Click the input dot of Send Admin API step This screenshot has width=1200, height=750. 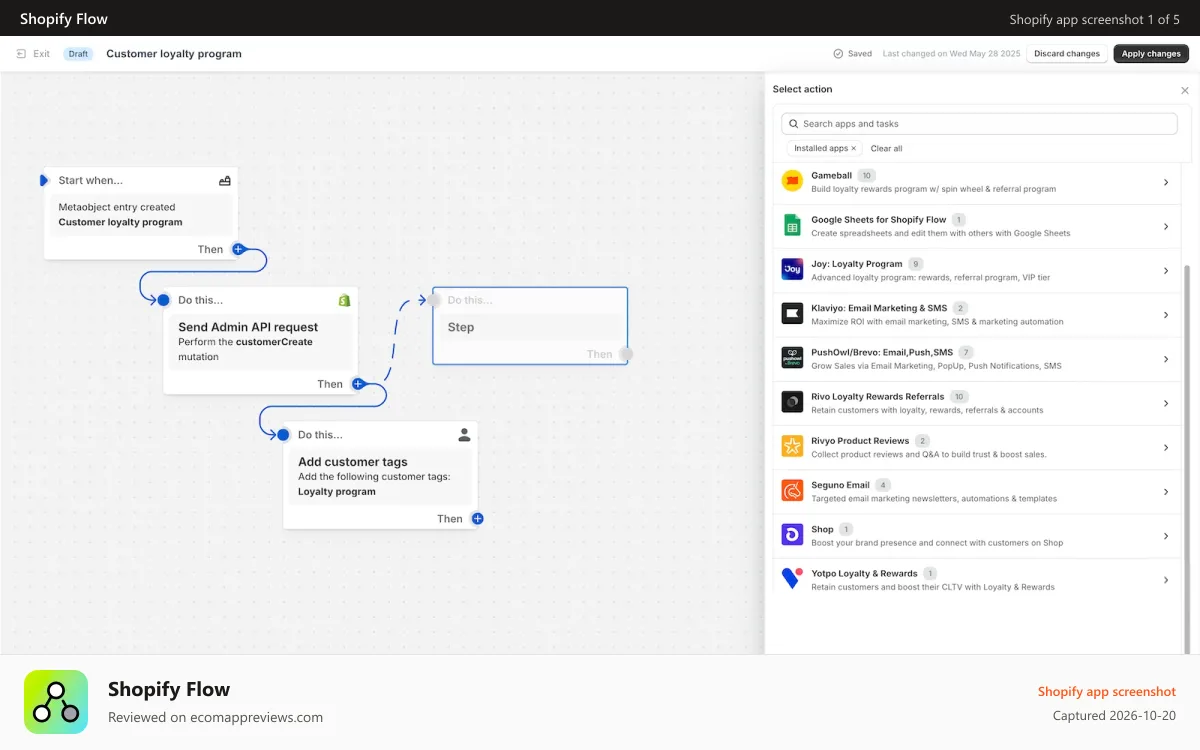163,300
